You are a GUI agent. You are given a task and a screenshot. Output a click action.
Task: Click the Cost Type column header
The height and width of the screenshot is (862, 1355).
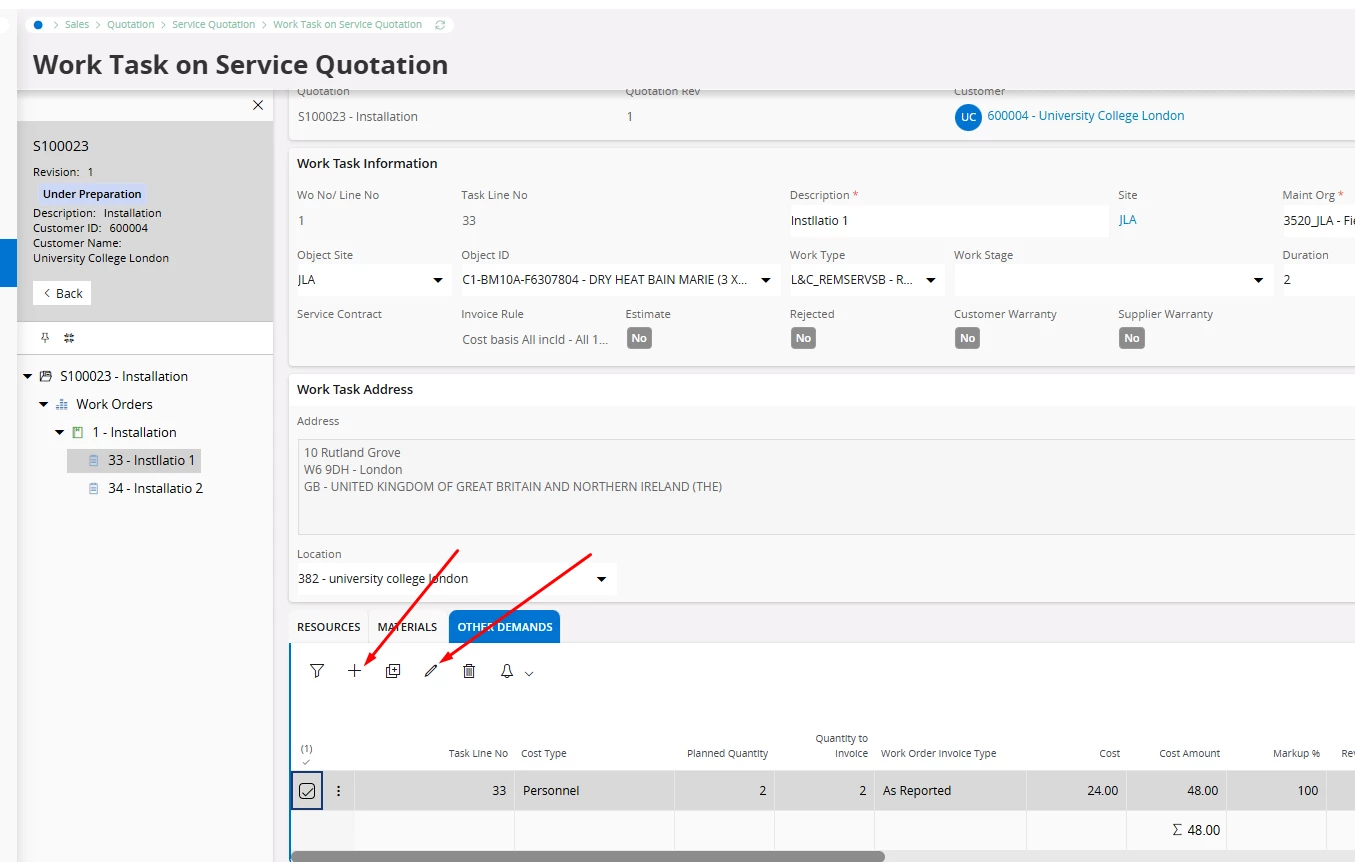pyautogui.click(x=544, y=754)
